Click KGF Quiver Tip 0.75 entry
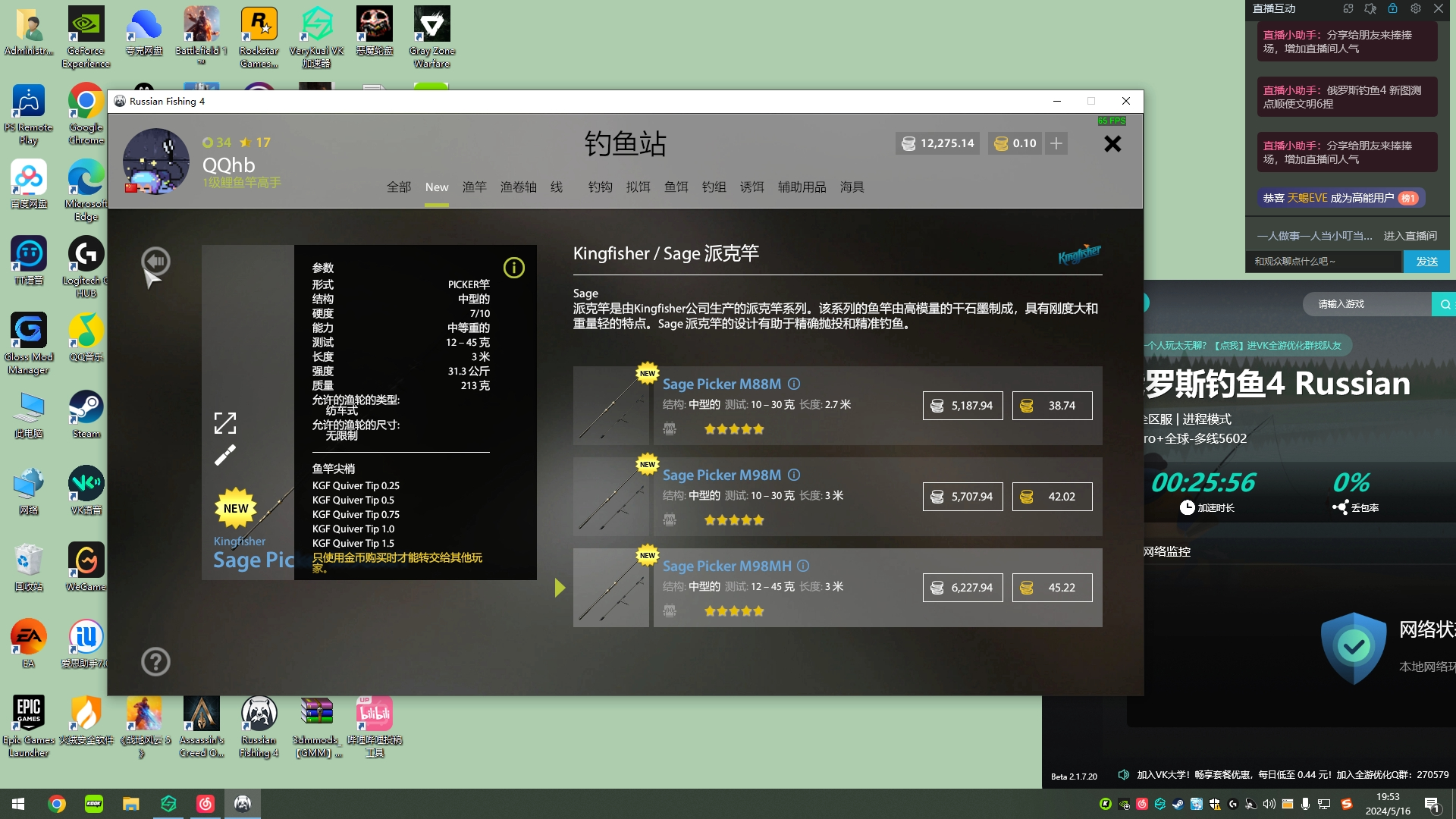The width and height of the screenshot is (1456, 819). click(x=356, y=515)
